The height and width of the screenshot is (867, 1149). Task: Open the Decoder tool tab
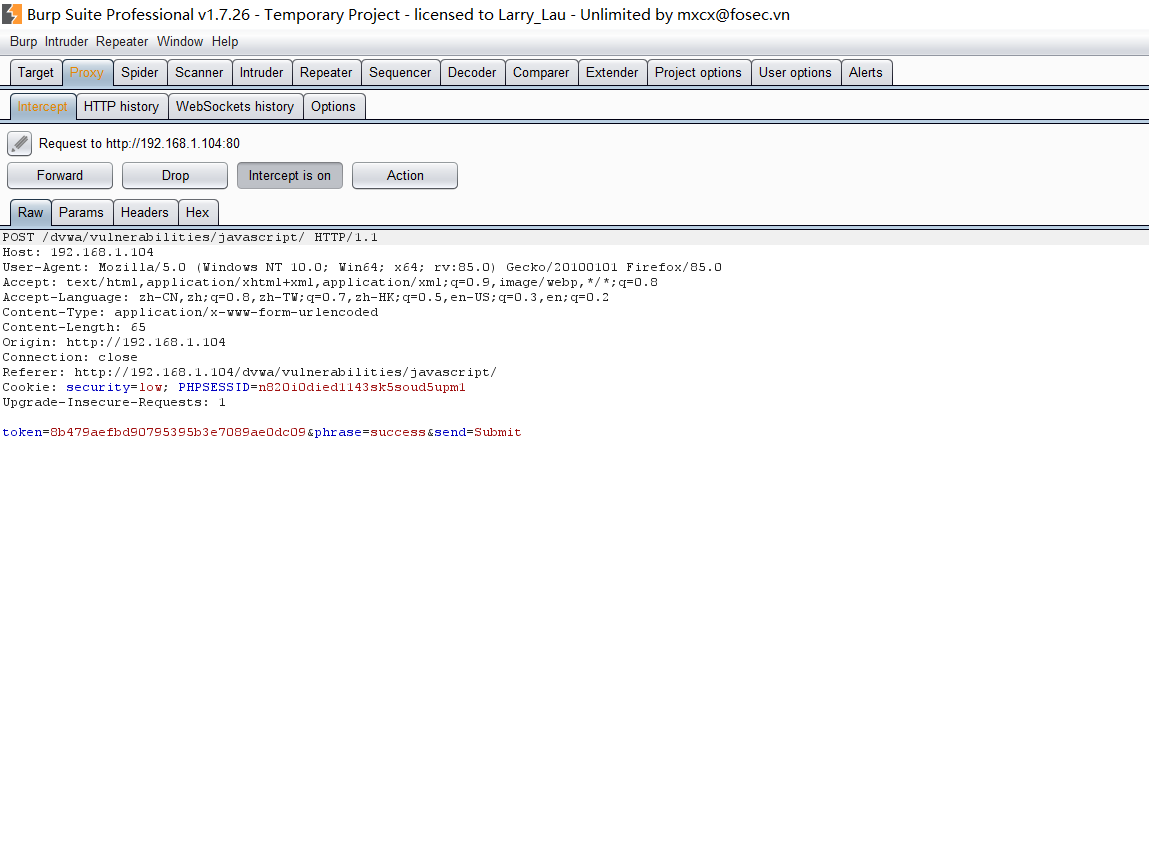[472, 73]
